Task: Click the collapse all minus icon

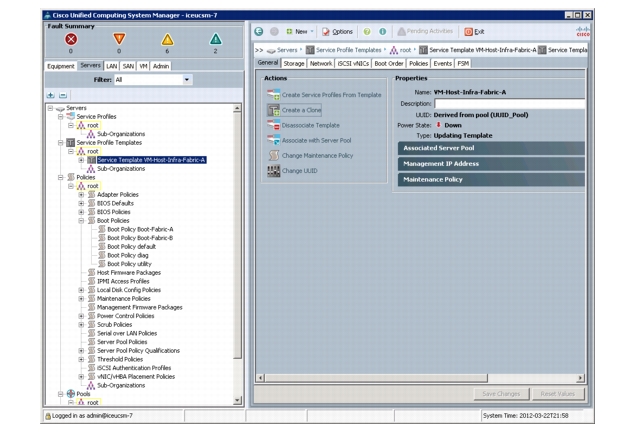Action: 63,95
